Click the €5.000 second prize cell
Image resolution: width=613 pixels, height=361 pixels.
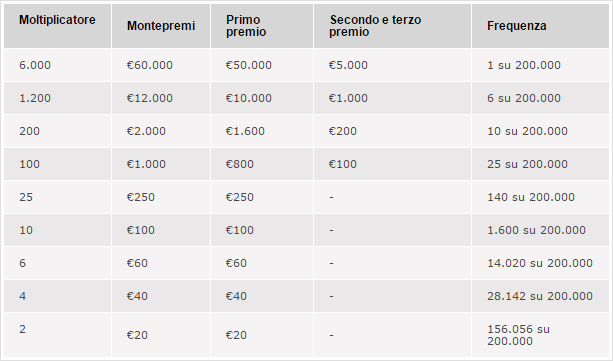pyautogui.click(x=348, y=65)
